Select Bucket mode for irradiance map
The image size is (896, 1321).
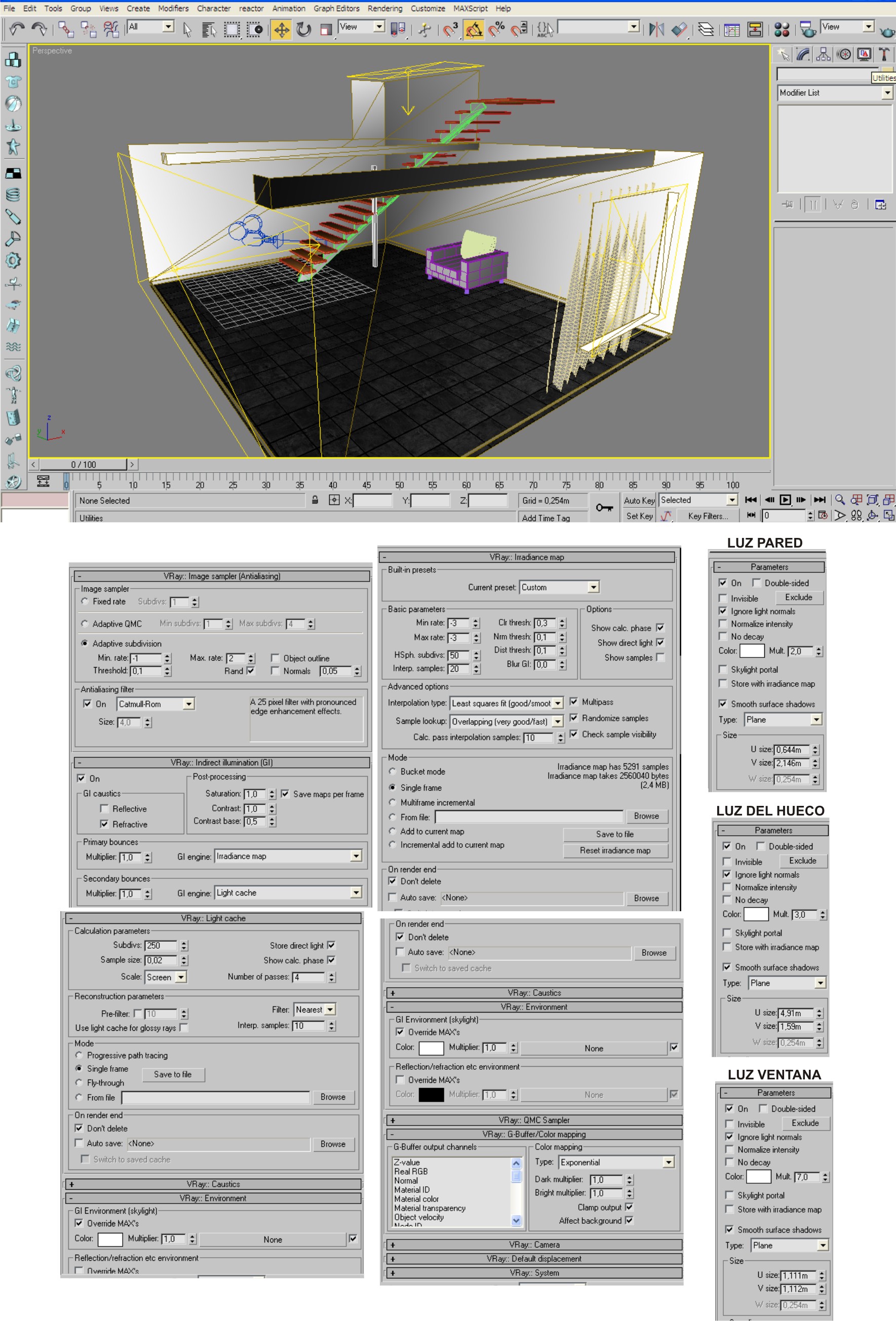point(392,771)
